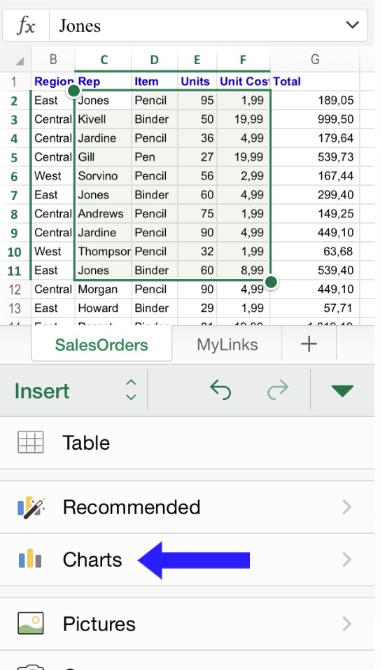Tap the fx function icon
381x670 pixels.
(x=26, y=26)
